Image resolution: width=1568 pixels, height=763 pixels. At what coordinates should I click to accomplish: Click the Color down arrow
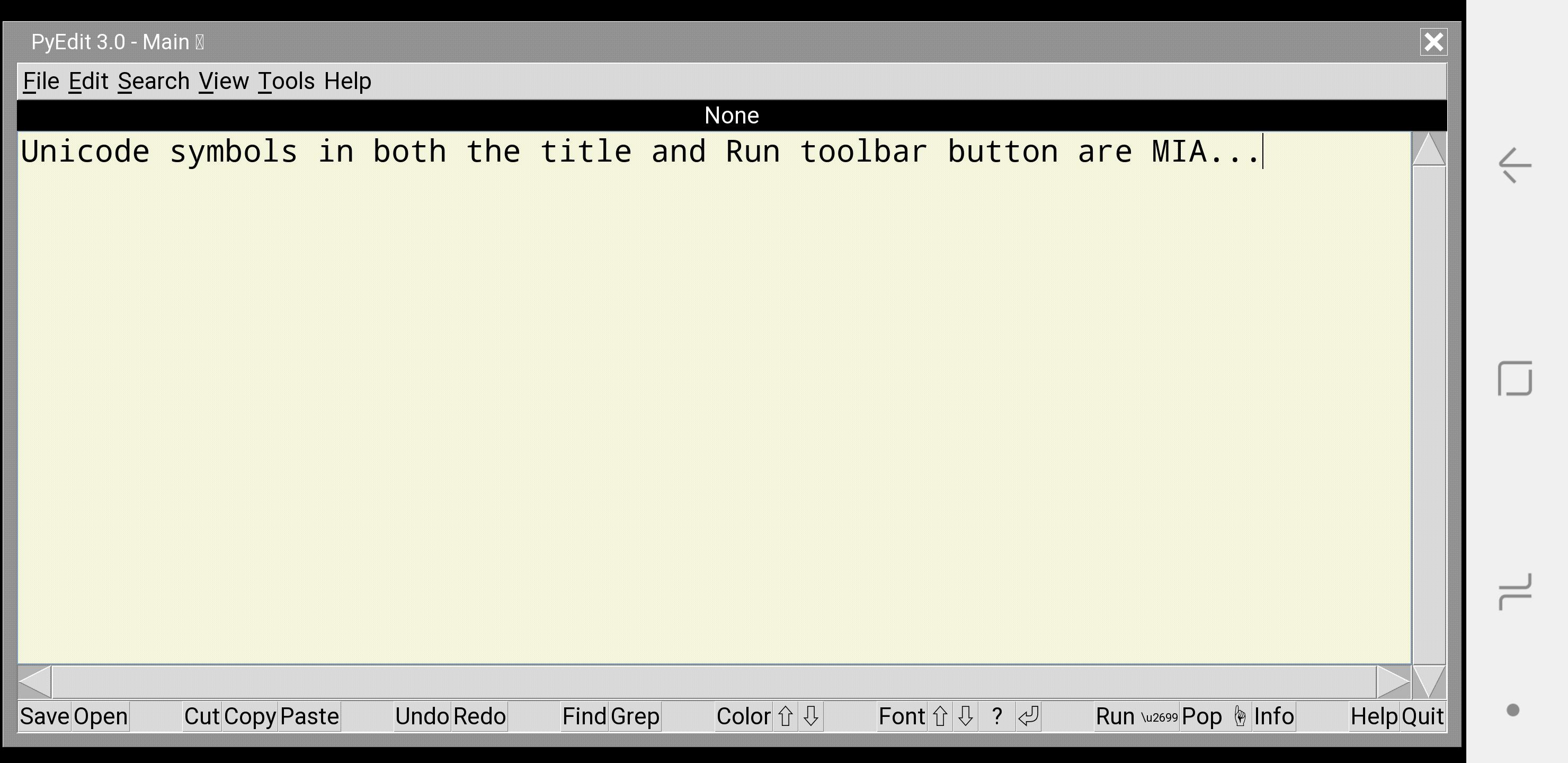(x=811, y=716)
